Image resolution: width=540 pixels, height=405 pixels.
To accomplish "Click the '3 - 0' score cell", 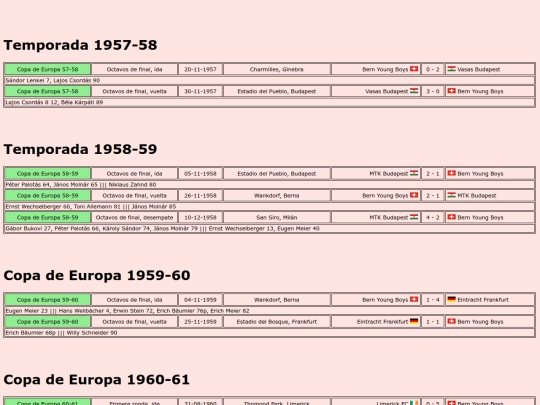I will [433, 91].
